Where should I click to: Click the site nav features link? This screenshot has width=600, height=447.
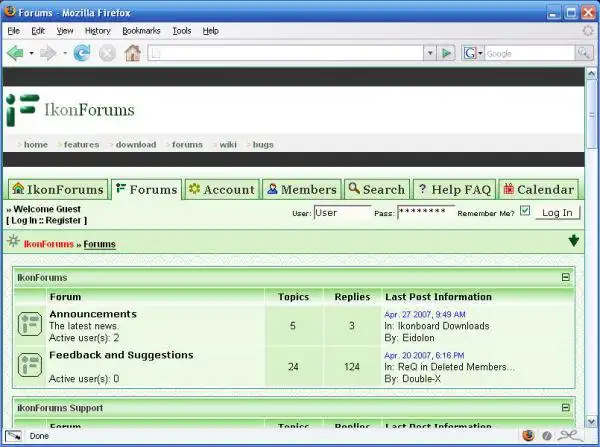82,145
